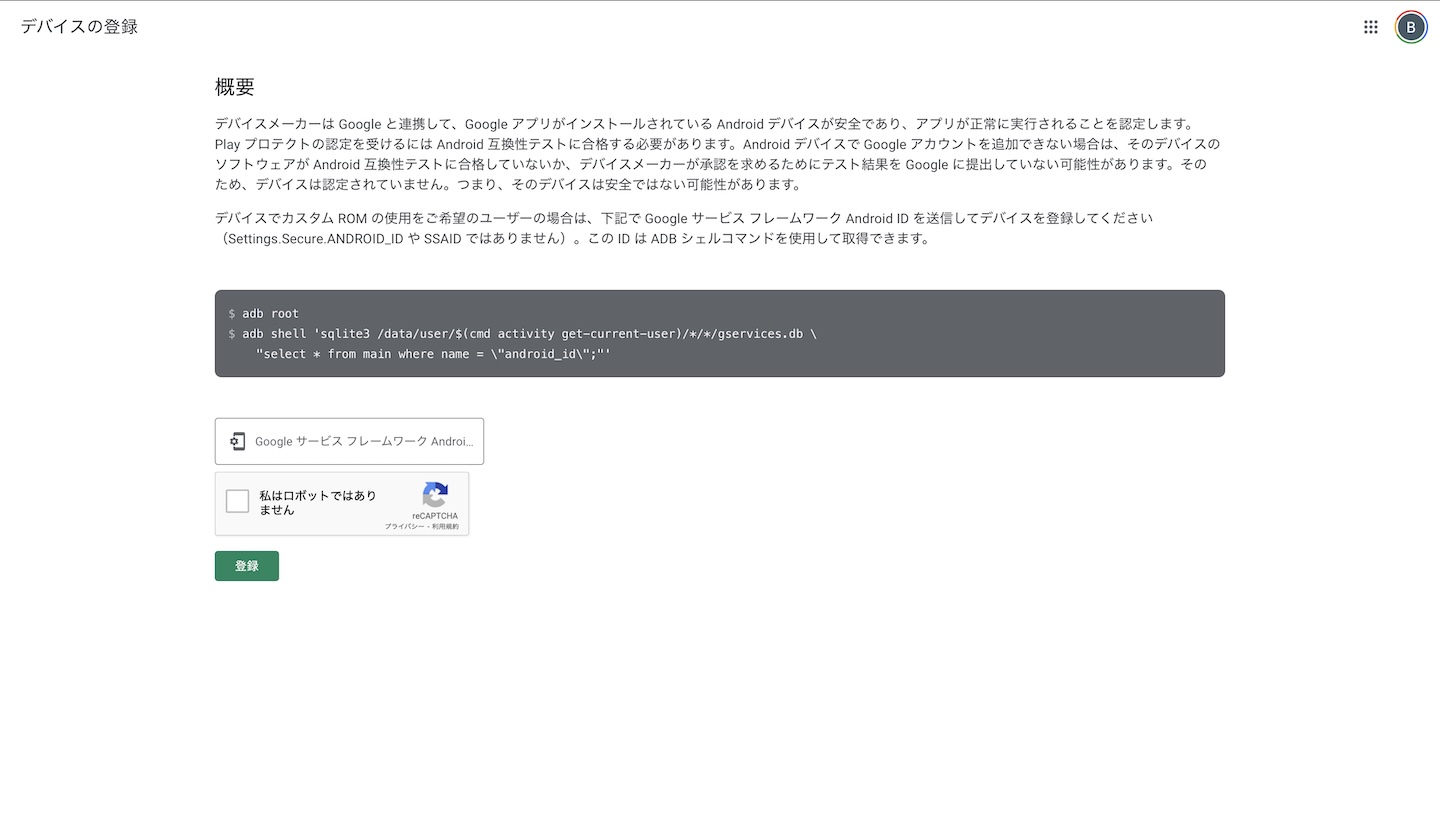Viewport: 1440px width, 833px height.
Task: Click the デバイスの登録 page title
Action: point(79,27)
